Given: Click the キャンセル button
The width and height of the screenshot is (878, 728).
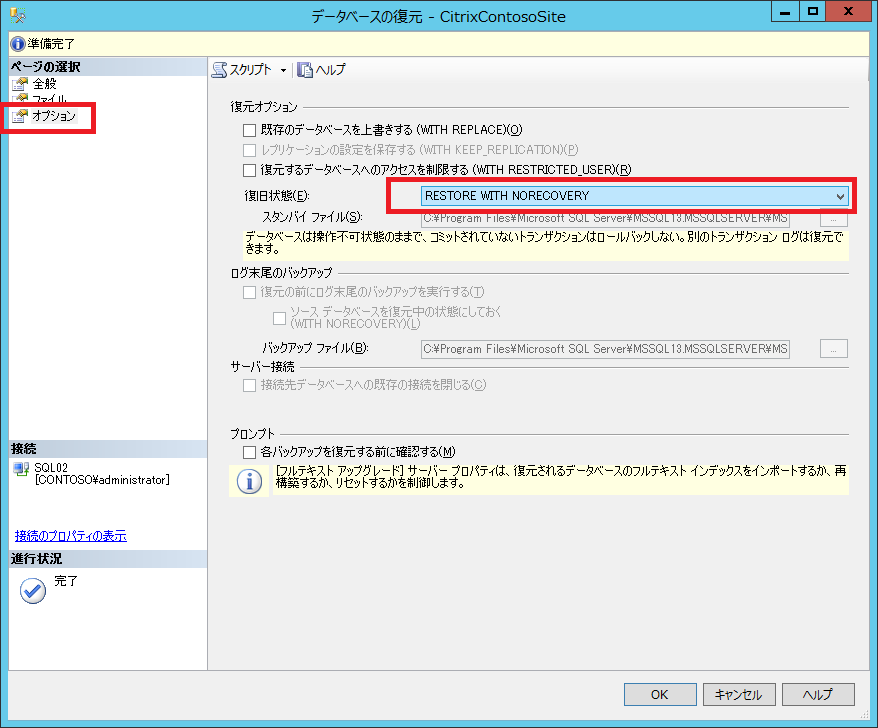Looking at the screenshot, I should [x=739, y=695].
